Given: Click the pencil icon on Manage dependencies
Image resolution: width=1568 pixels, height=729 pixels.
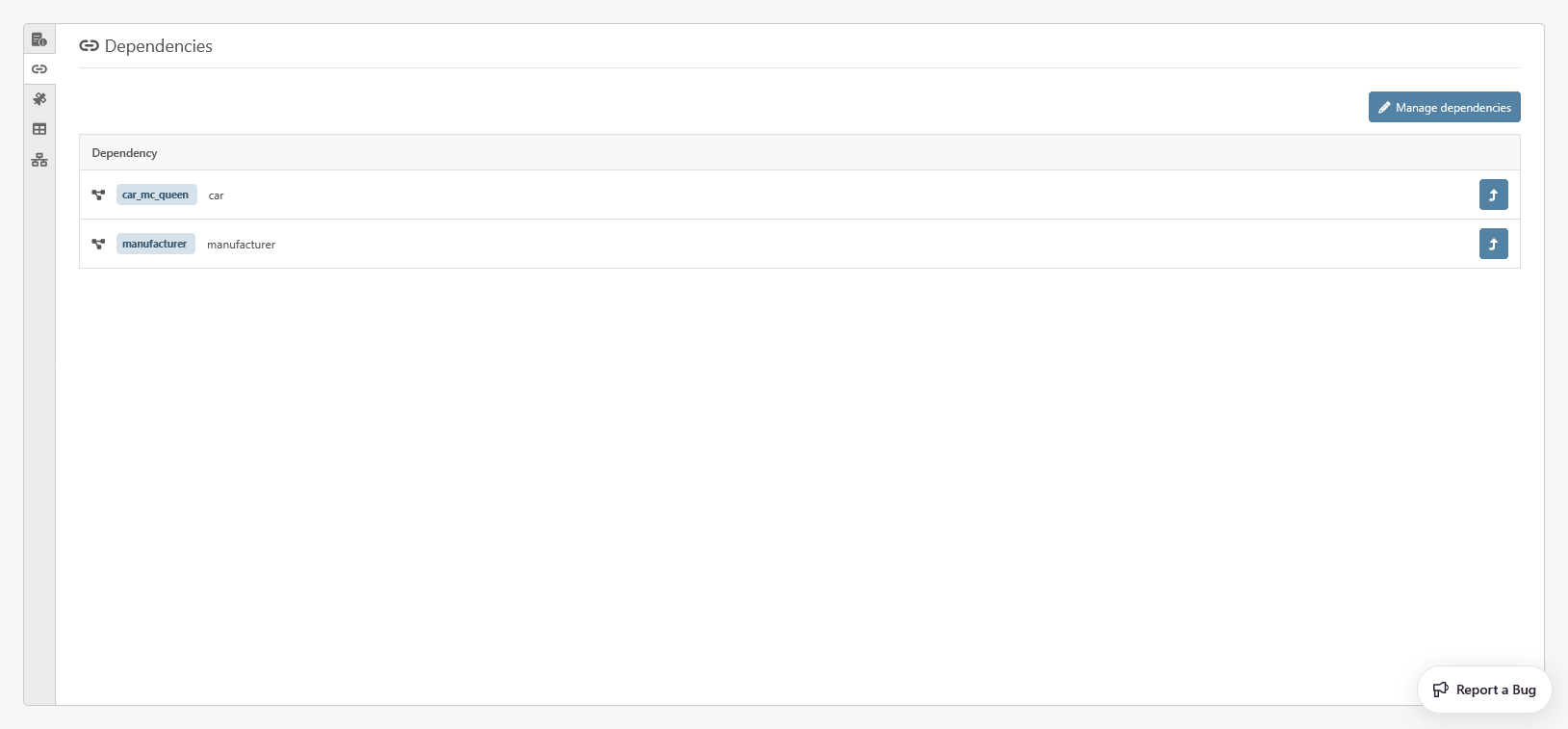Looking at the screenshot, I should coord(1384,108).
